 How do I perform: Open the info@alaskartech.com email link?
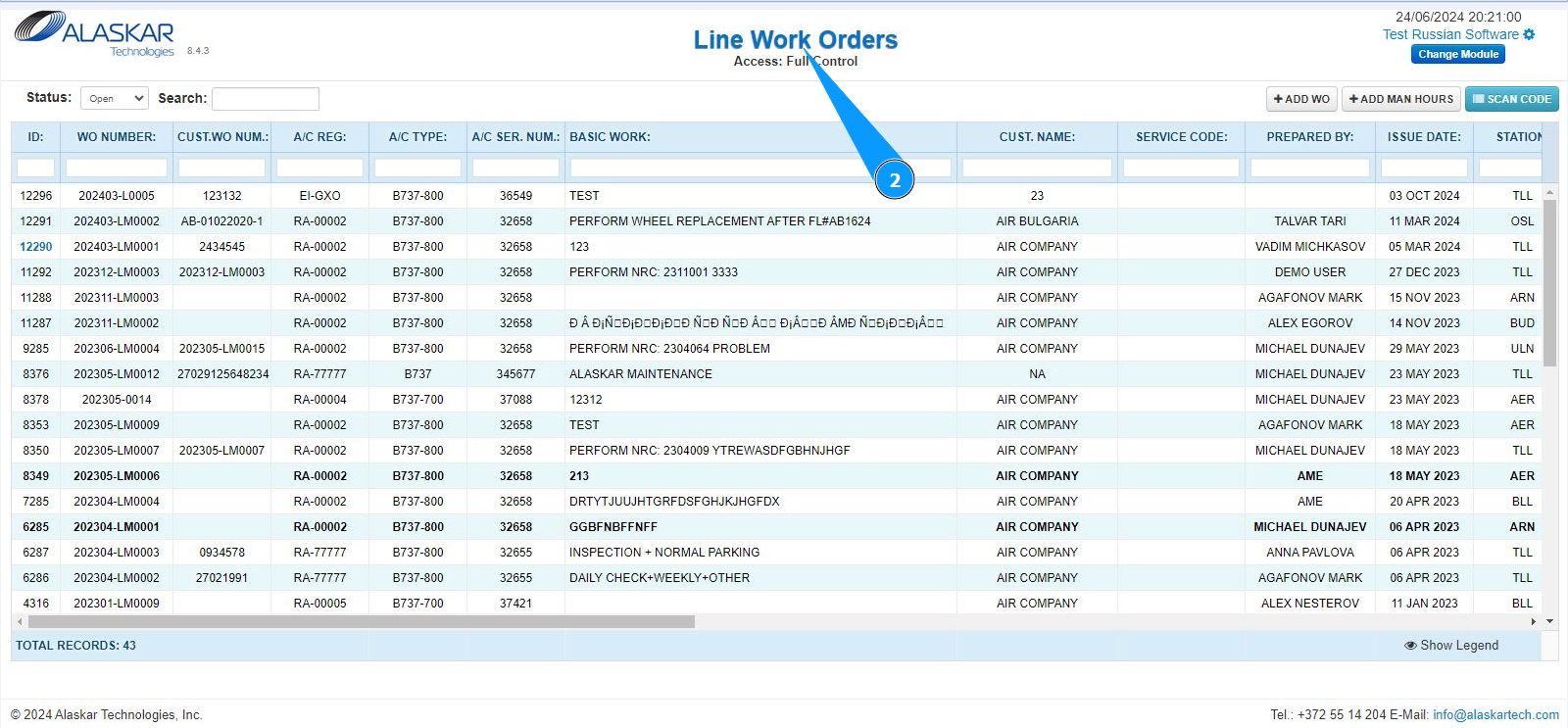click(x=1495, y=715)
